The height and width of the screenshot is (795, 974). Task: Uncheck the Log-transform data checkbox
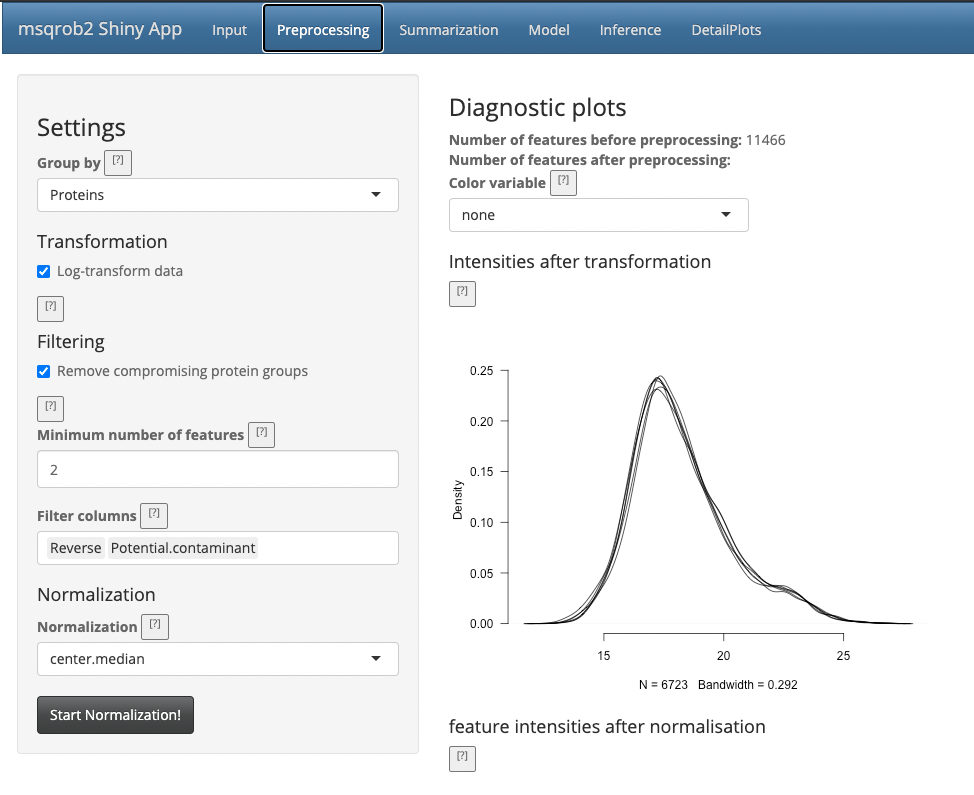tap(44, 271)
